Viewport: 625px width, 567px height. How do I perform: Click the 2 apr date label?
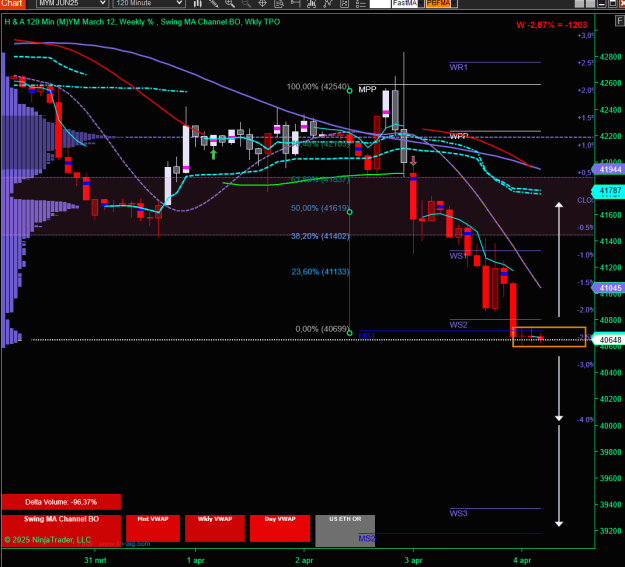(304, 560)
